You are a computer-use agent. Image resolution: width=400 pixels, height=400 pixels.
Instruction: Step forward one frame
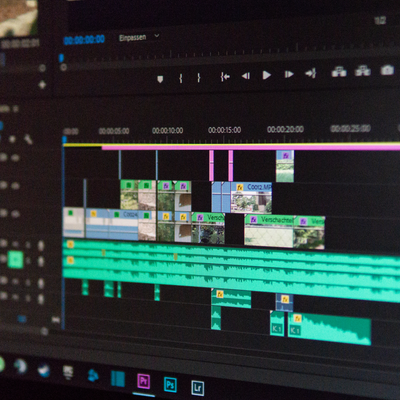(x=289, y=74)
